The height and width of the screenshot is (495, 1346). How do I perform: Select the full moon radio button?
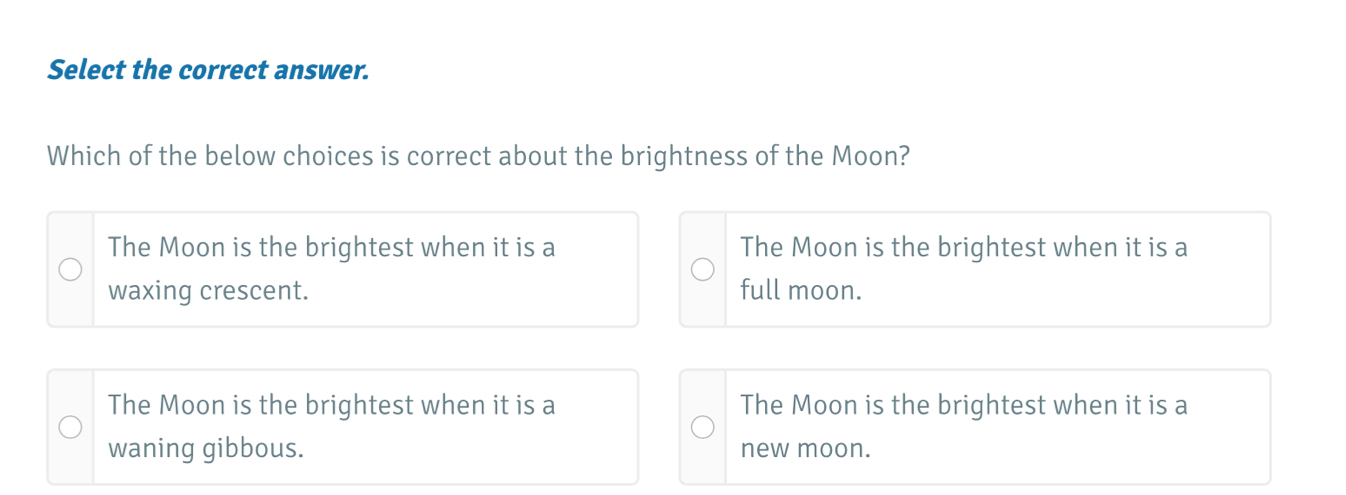[x=703, y=270]
